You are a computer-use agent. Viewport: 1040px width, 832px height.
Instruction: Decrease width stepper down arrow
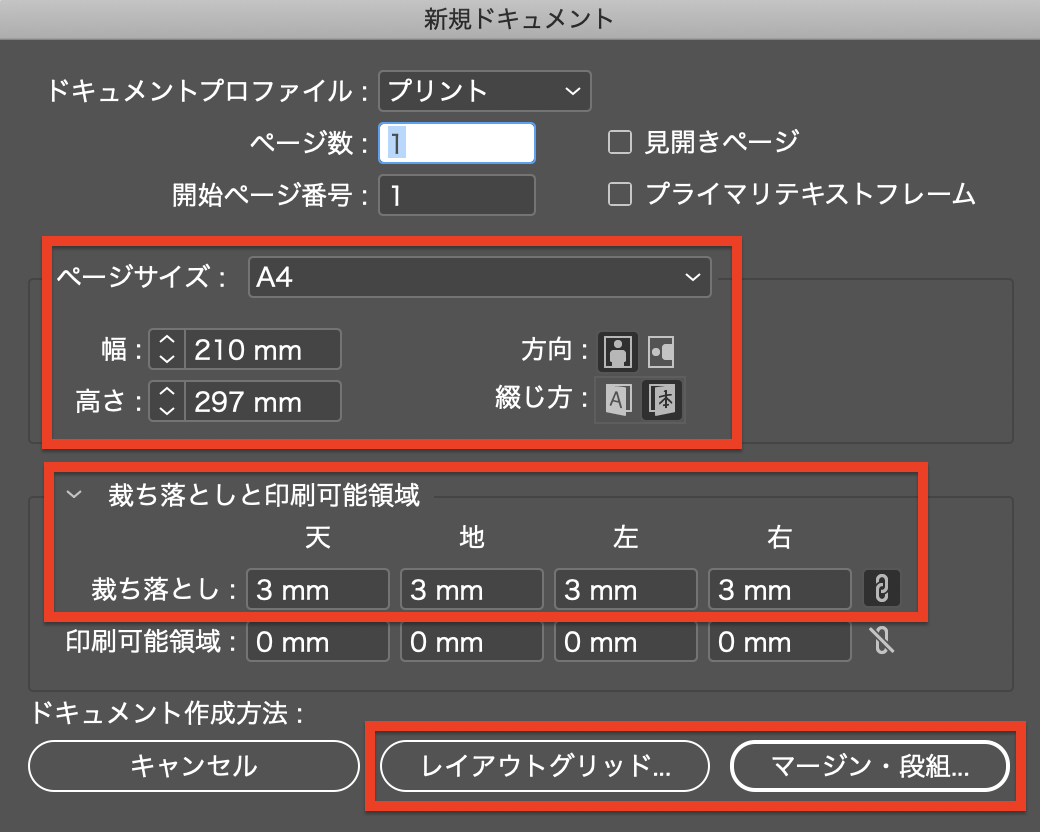167,359
